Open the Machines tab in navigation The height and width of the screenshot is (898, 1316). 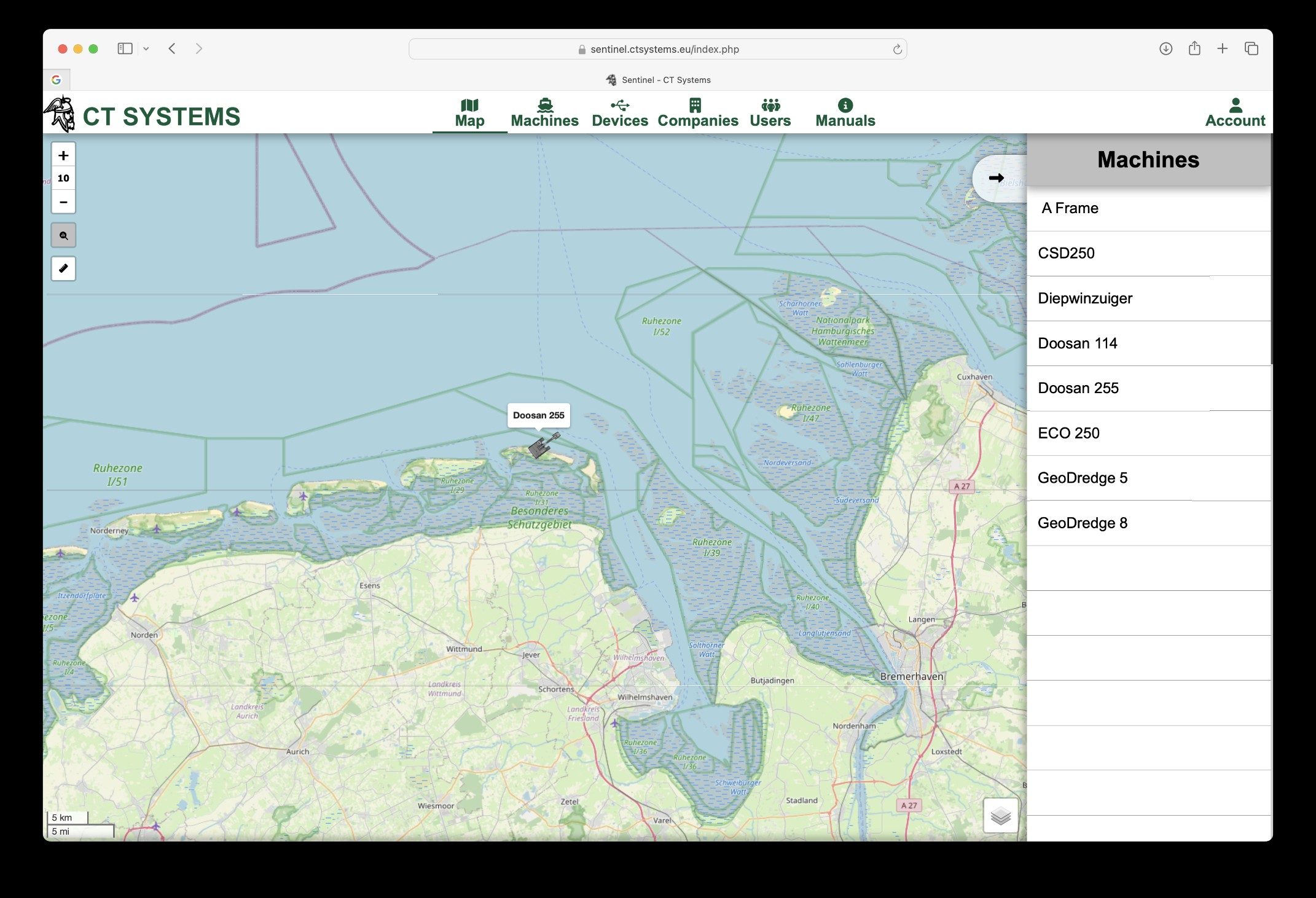544,113
